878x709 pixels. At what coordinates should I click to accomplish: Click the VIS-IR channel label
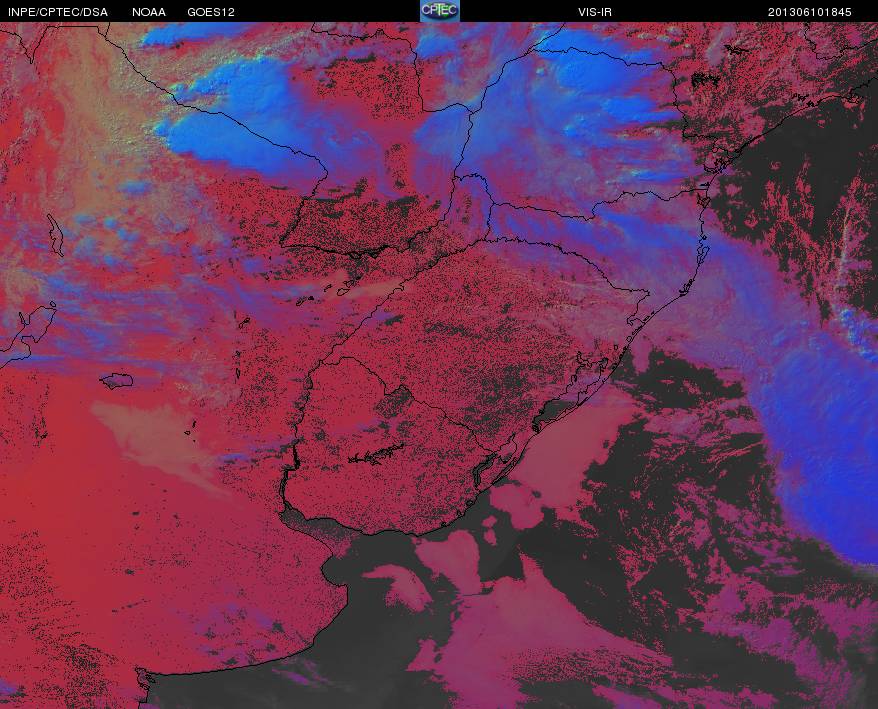coord(595,12)
